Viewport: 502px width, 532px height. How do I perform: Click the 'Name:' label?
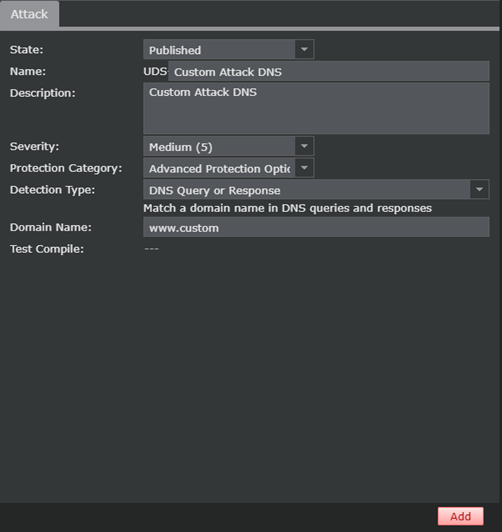click(x=27, y=71)
